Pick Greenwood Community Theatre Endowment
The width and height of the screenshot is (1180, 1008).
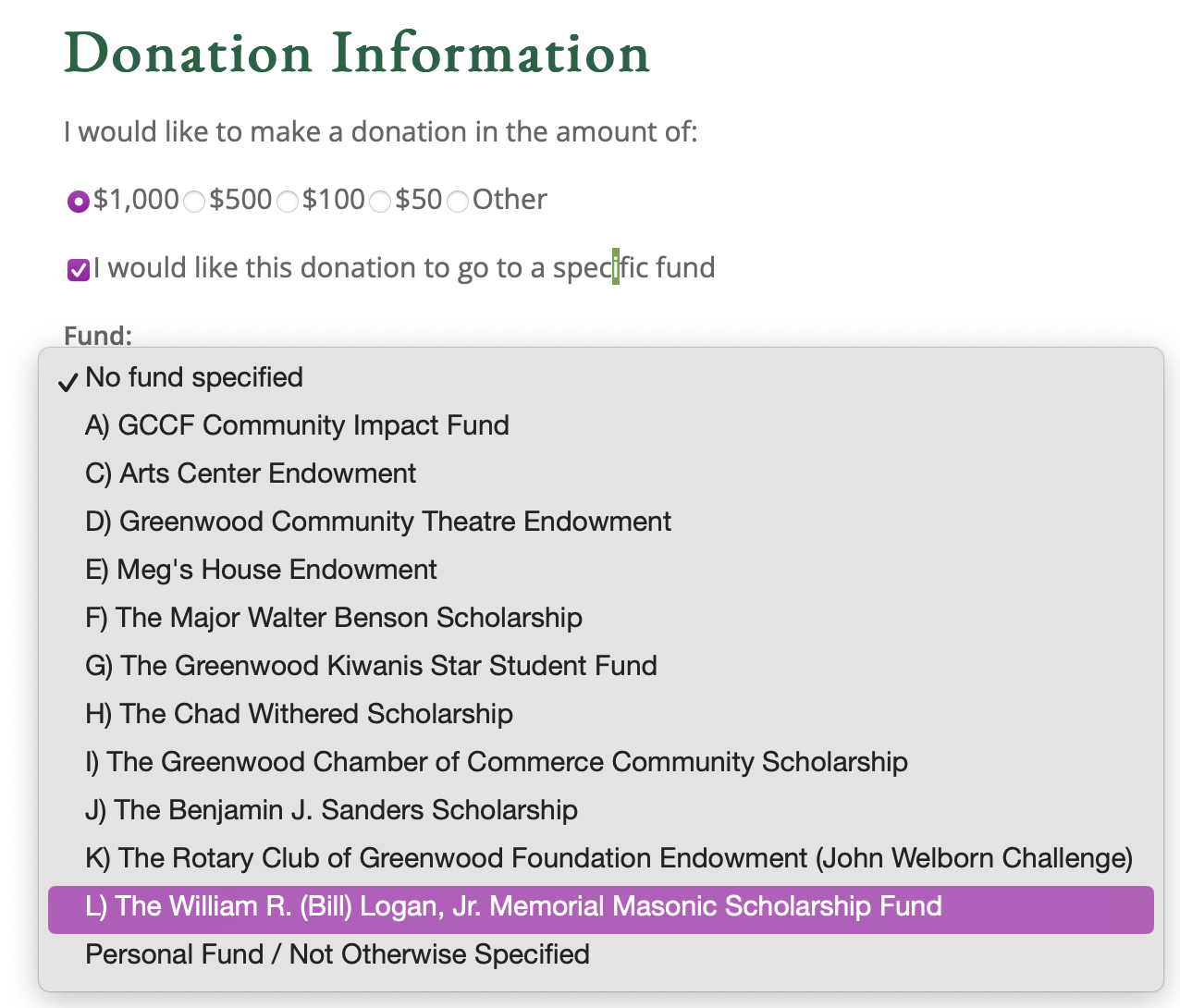(x=601, y=522)
